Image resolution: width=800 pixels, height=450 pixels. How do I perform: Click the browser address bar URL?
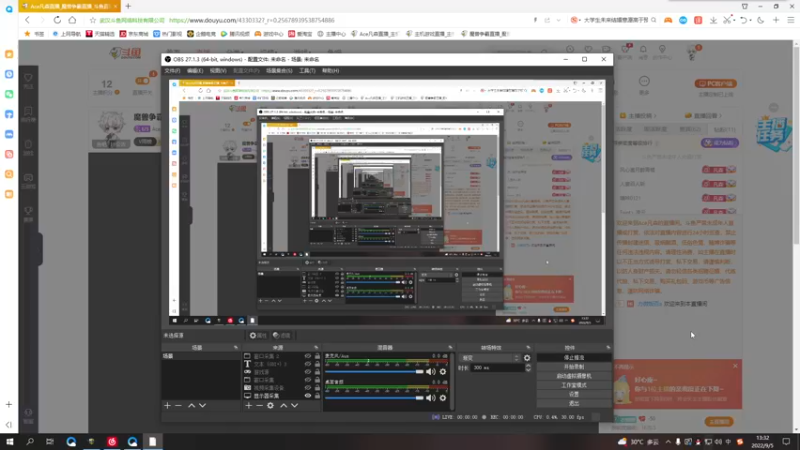click(x=252, y=20)
